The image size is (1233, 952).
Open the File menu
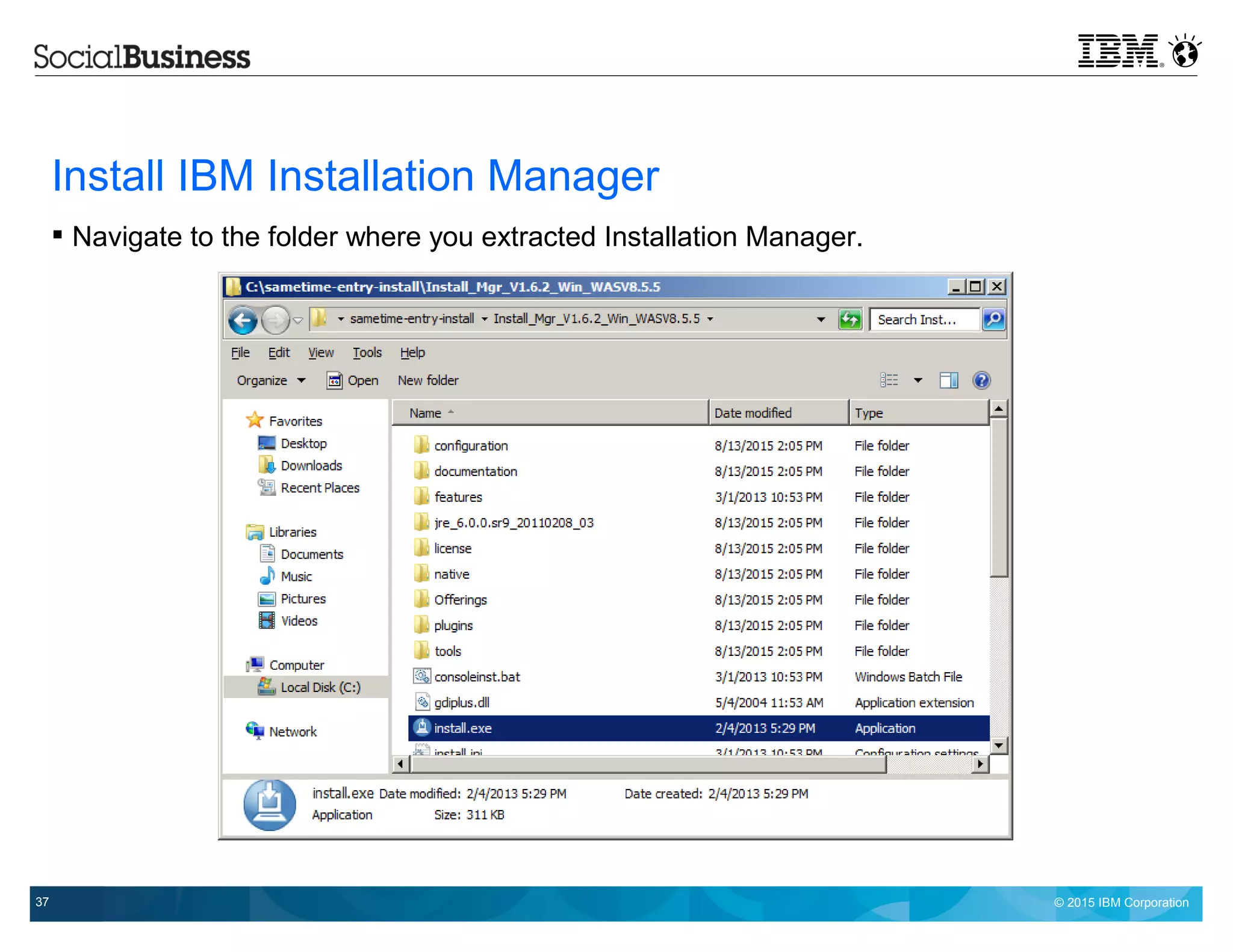[x=240, y=353]
